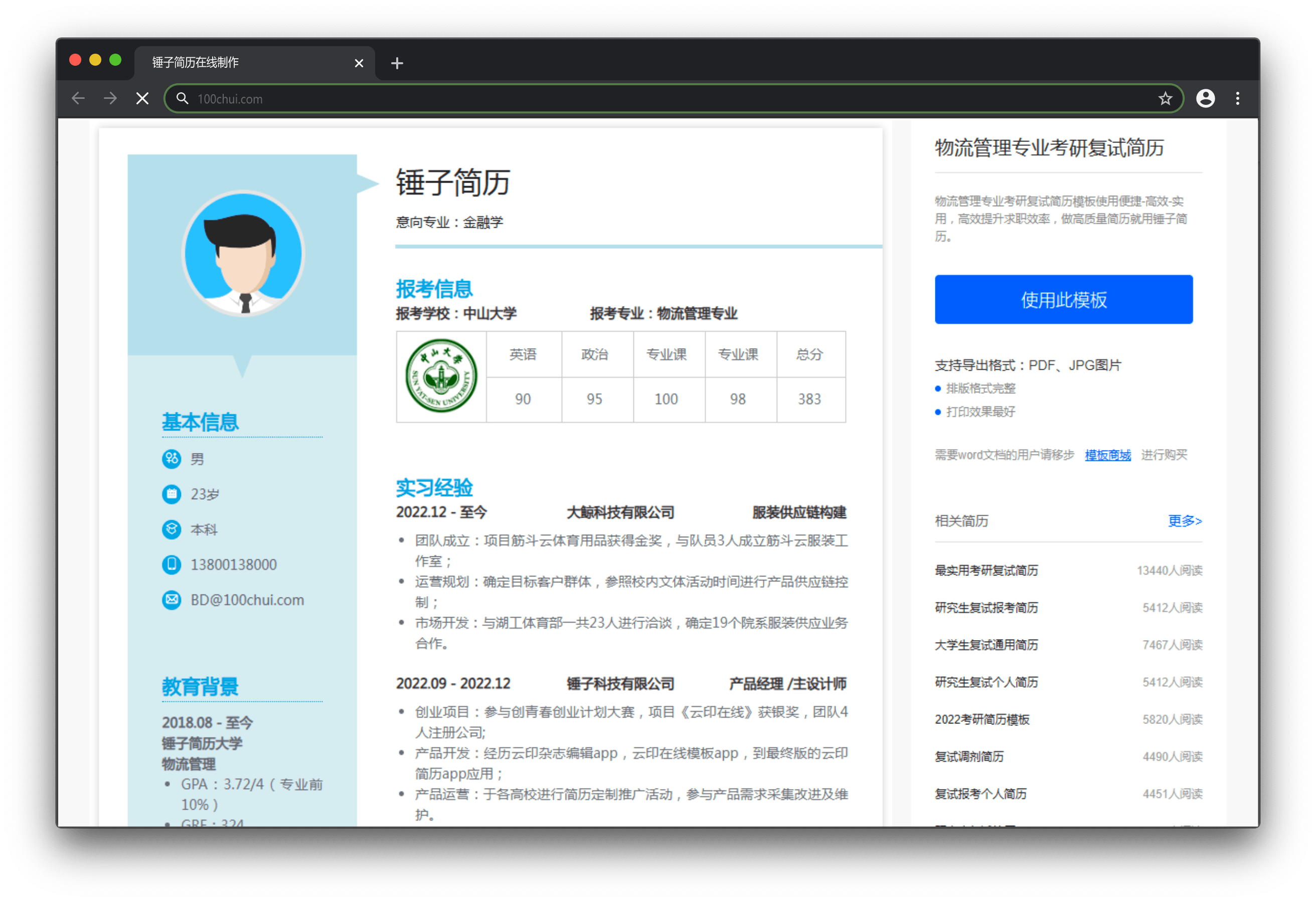Click the 使用此模板 button
1316x902 pixels.
click(x=1063, y=299)
